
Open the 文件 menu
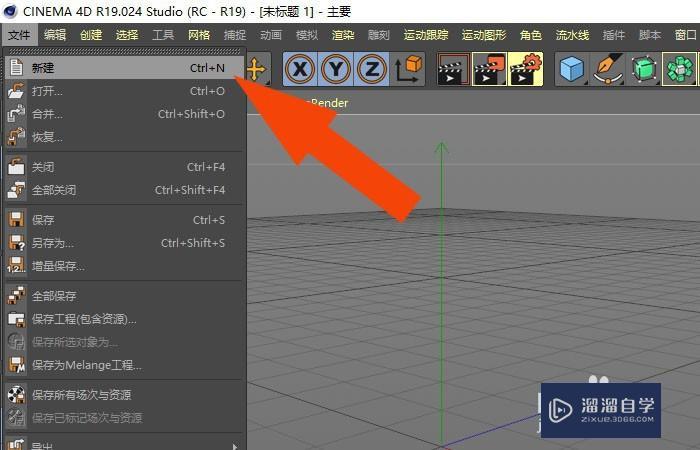tap(19, 35)
